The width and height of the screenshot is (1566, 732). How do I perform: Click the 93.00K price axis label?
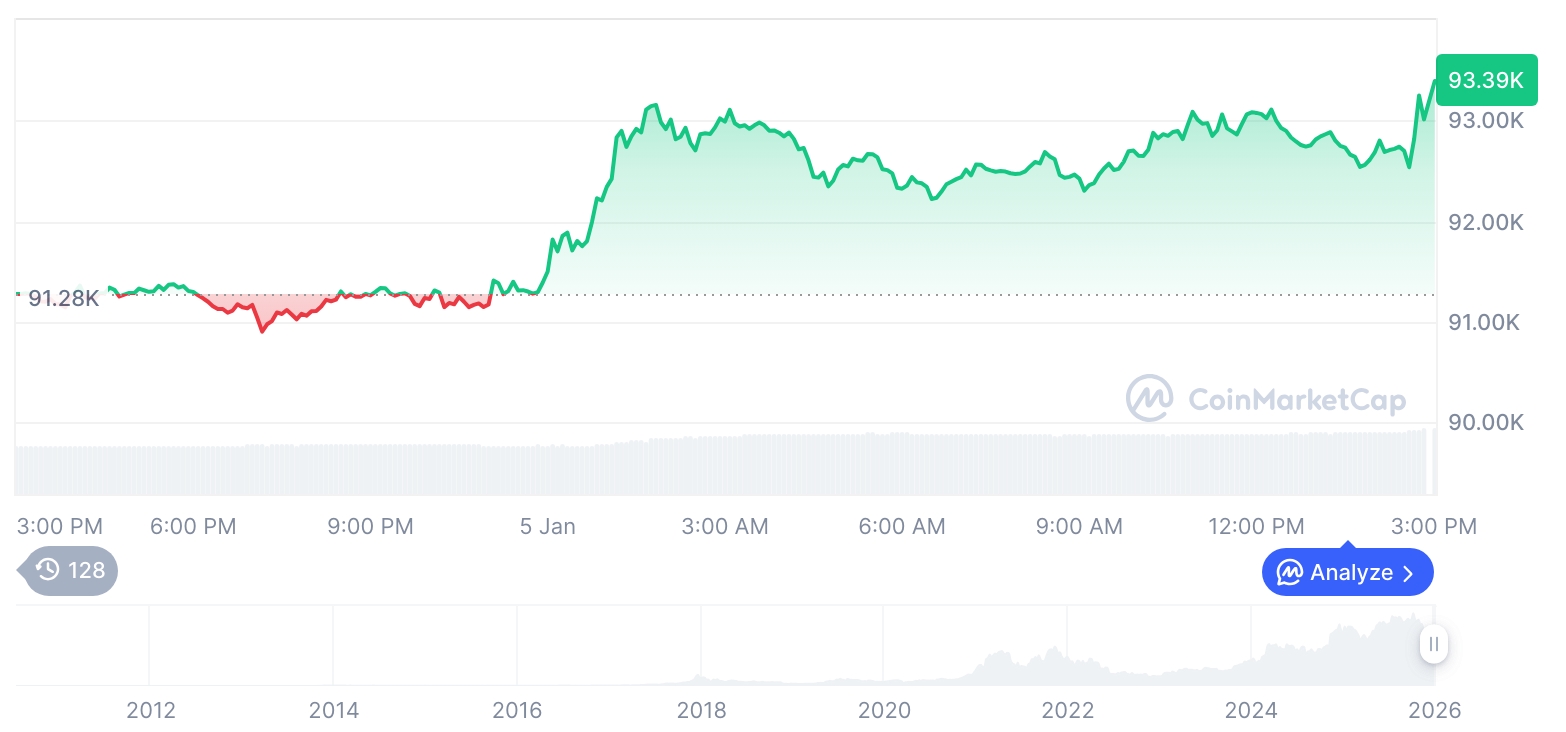pos(1485,120)
